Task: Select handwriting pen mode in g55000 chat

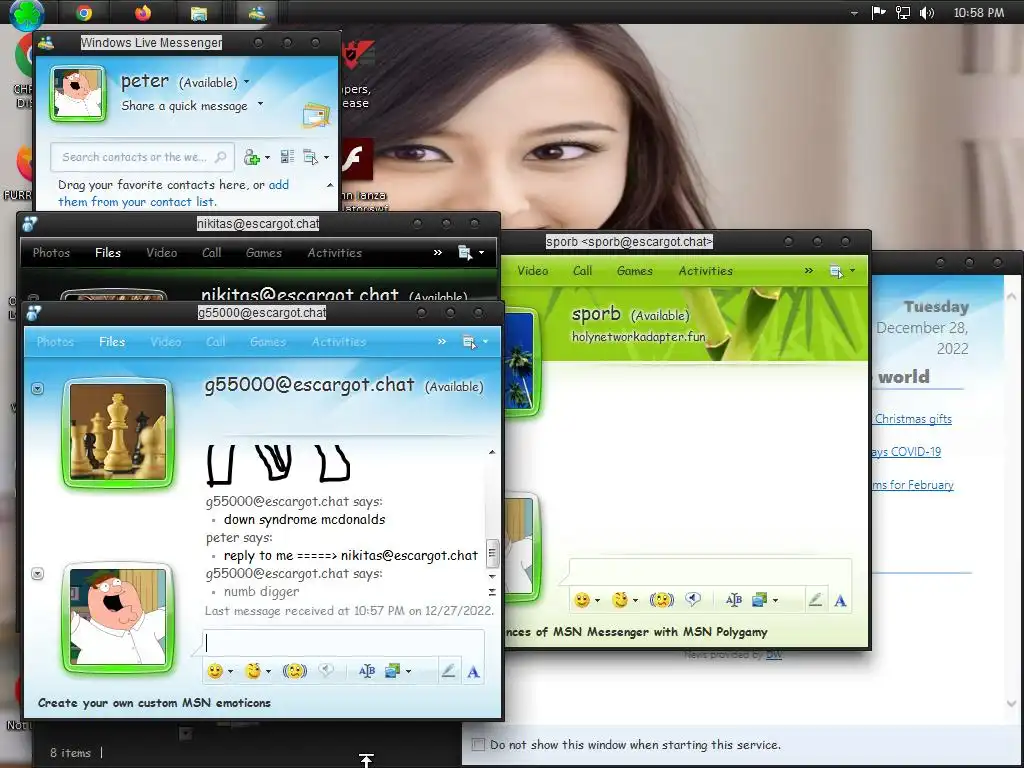Action: pos(448,671)
